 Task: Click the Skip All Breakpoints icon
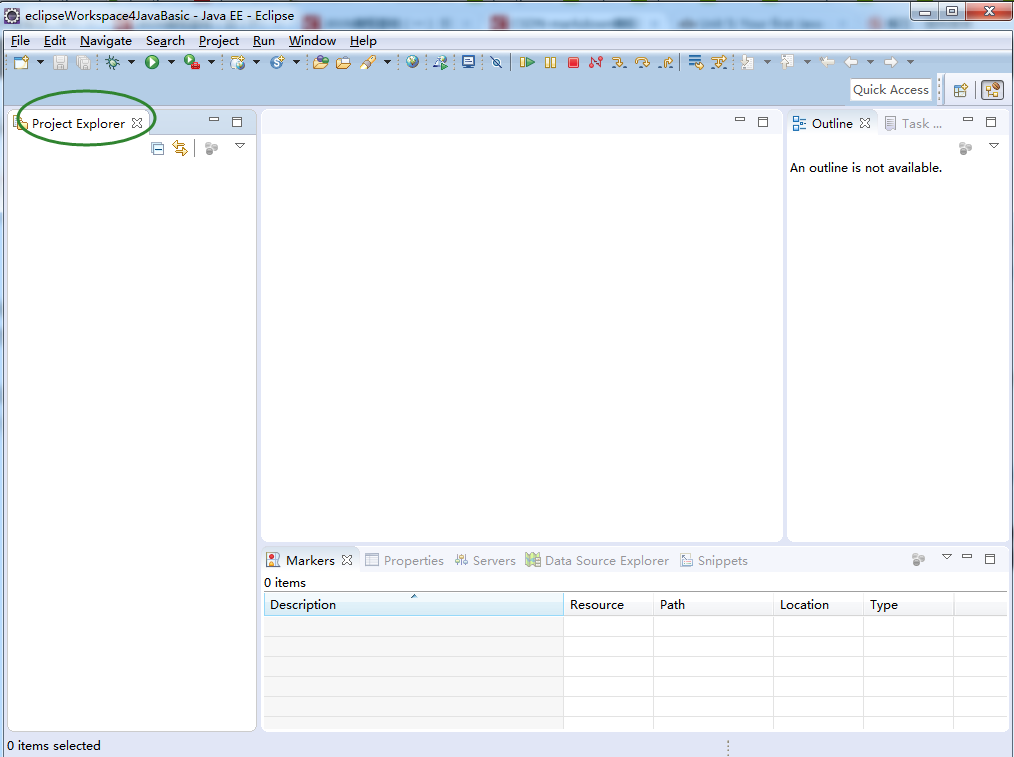coord(496,62)
